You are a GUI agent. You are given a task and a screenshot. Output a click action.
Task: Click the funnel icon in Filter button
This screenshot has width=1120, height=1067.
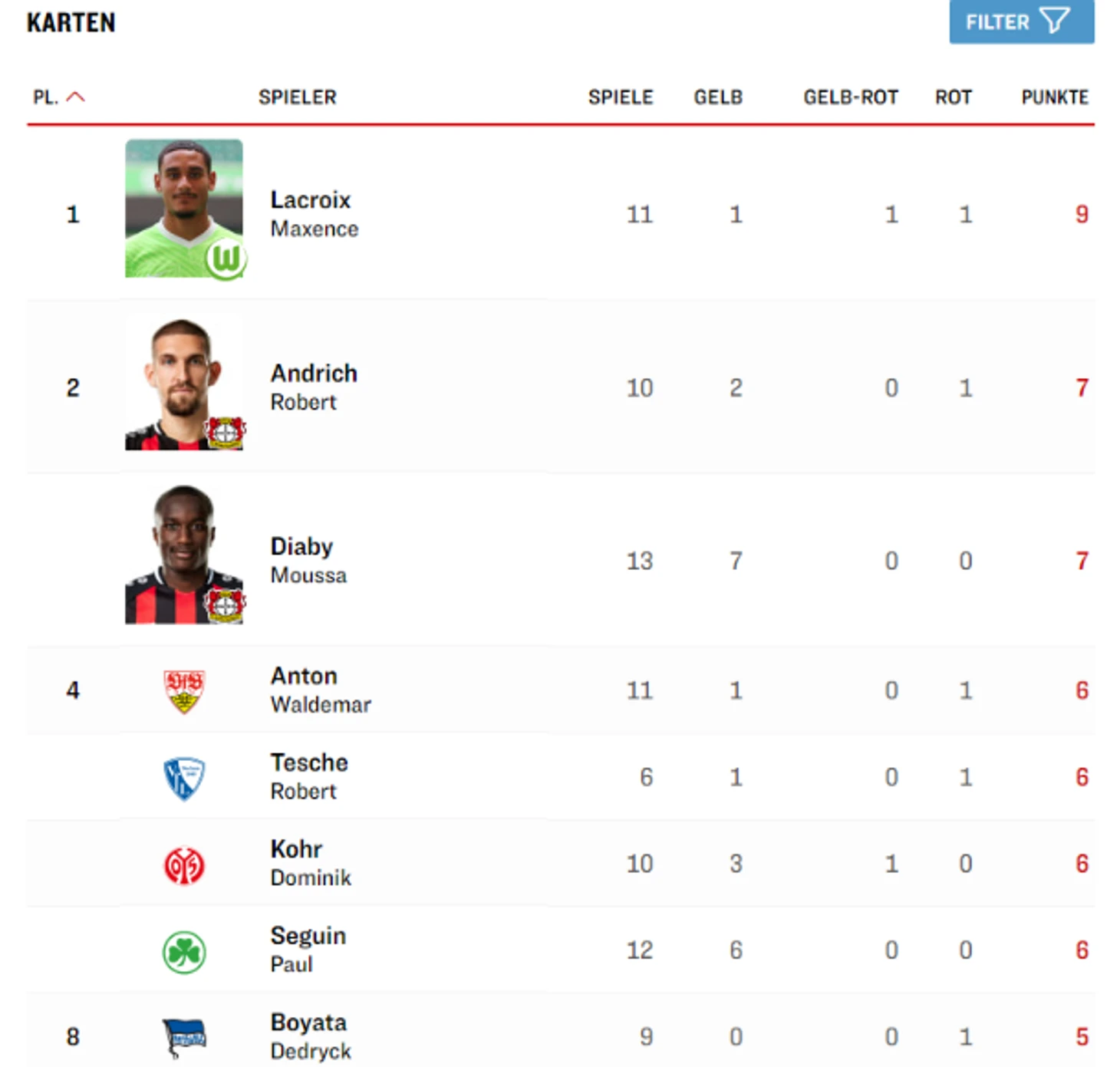click(x=1055, y=21)
